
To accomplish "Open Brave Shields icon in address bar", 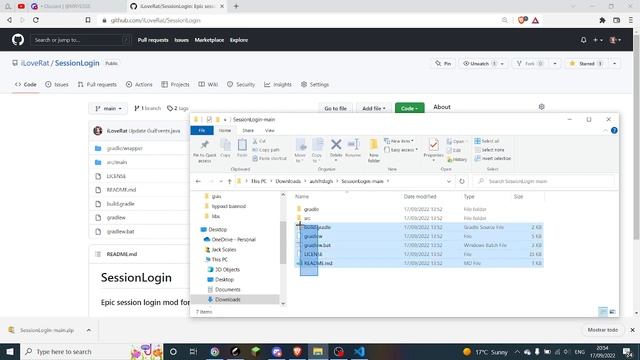I will tap(522, 20).
